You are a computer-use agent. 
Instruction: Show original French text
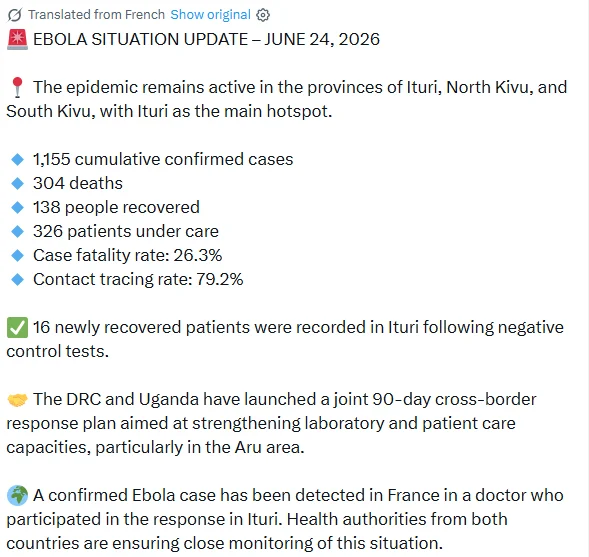coord(210,15)
